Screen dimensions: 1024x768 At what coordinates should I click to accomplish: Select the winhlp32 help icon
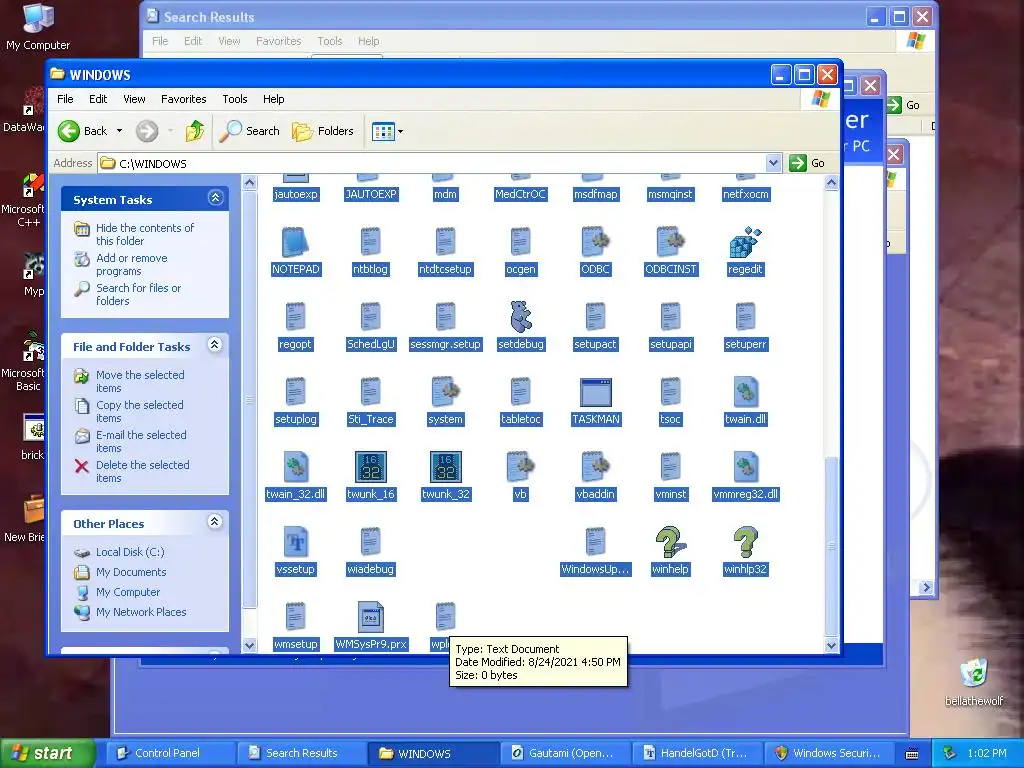click(745, 543)
